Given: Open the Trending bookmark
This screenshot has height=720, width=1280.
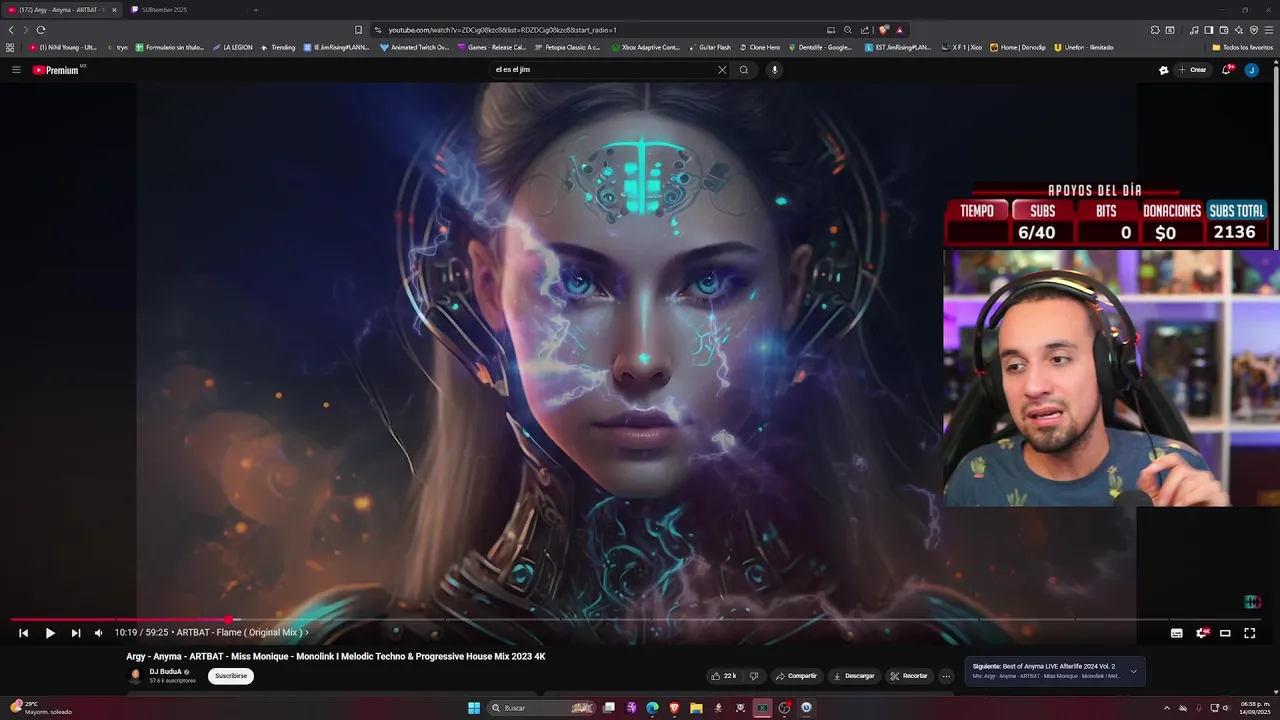Looking at the screenshot, I should pos(278,47).
